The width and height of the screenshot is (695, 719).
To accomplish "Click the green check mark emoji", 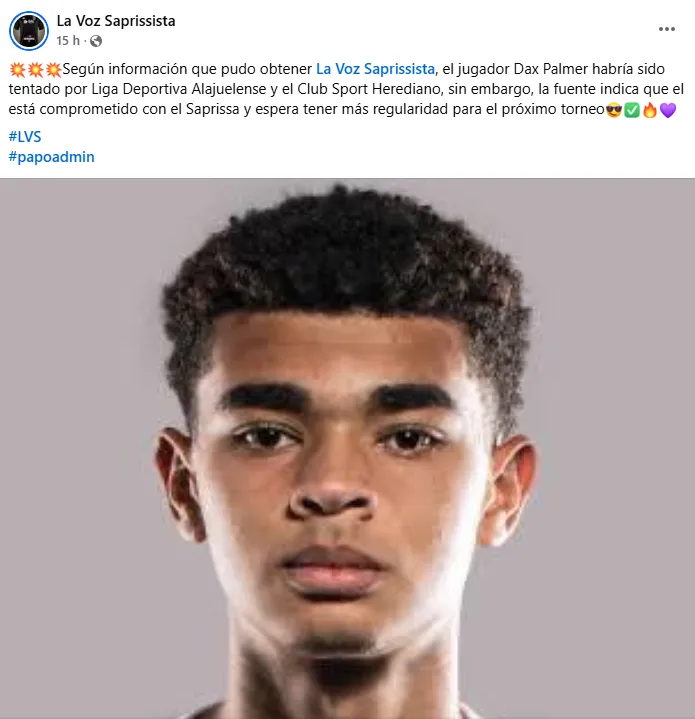I will tap(632, 110).
